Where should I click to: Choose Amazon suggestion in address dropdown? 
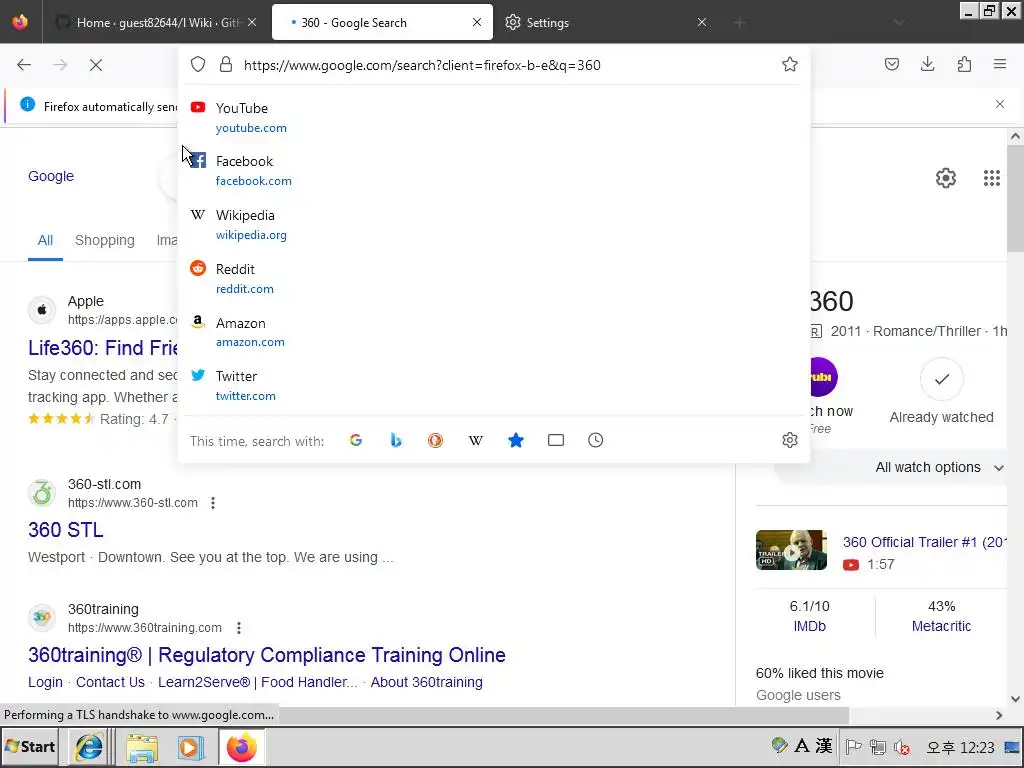[494, 332]
